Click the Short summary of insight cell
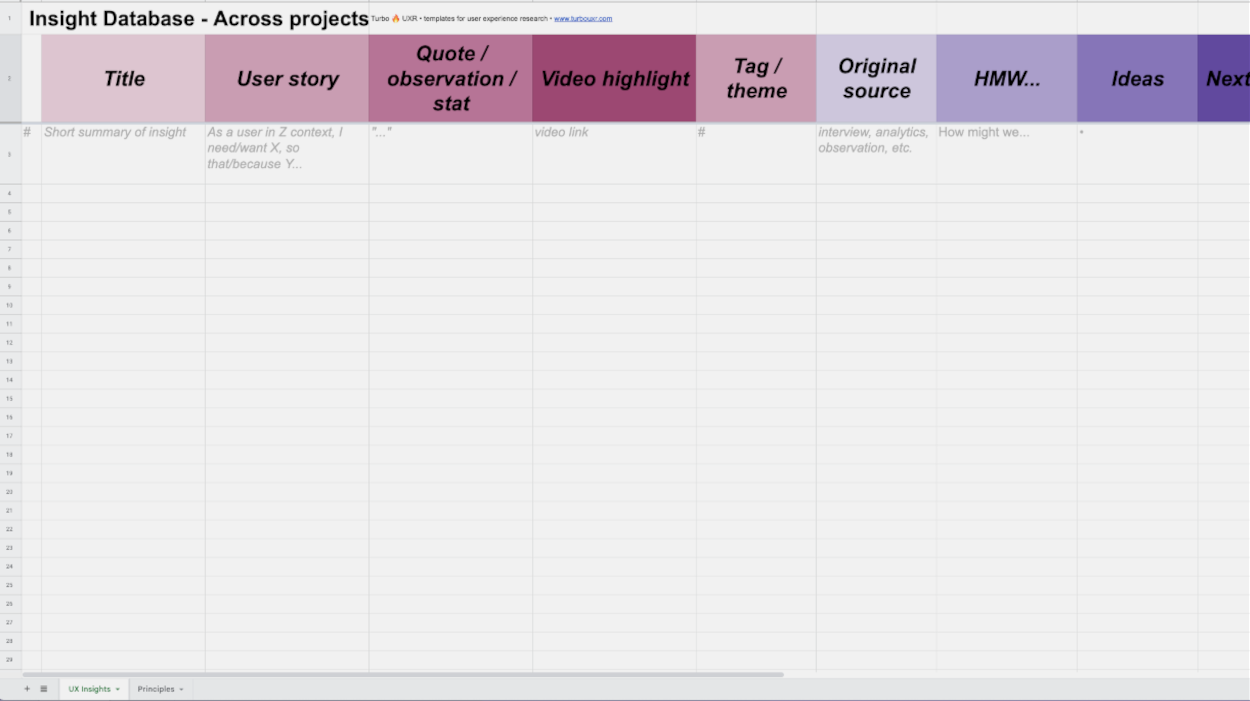 122,150
